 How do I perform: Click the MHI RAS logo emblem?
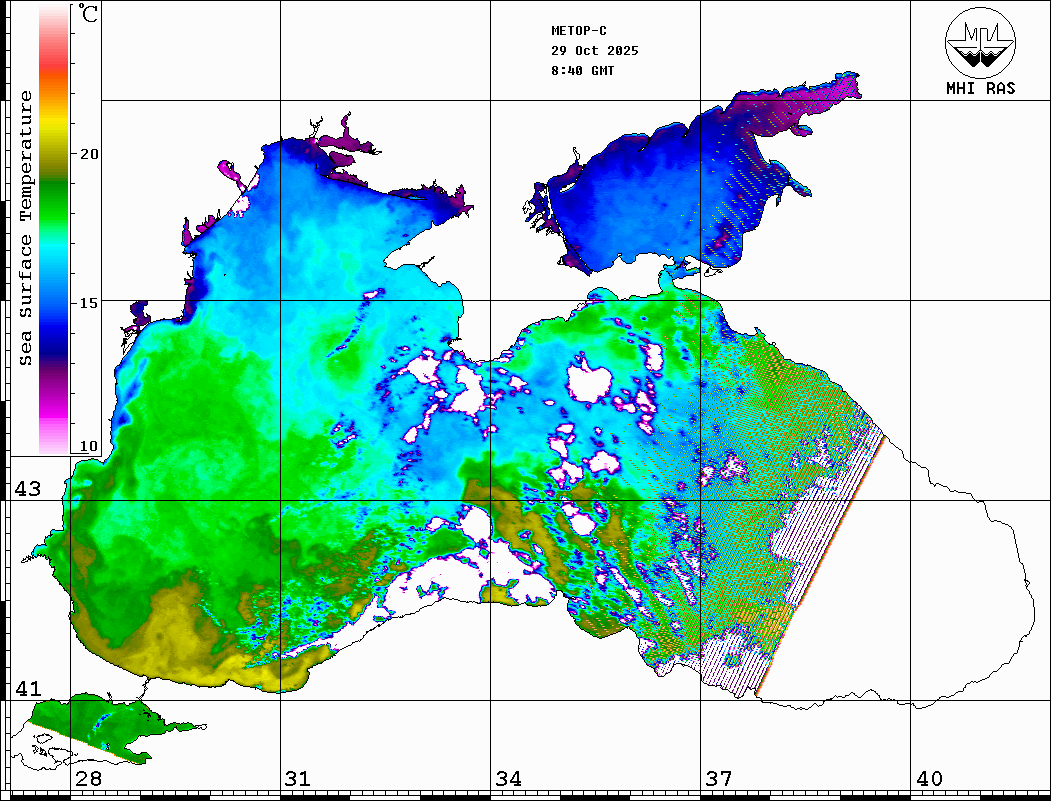tap(980, 40)
